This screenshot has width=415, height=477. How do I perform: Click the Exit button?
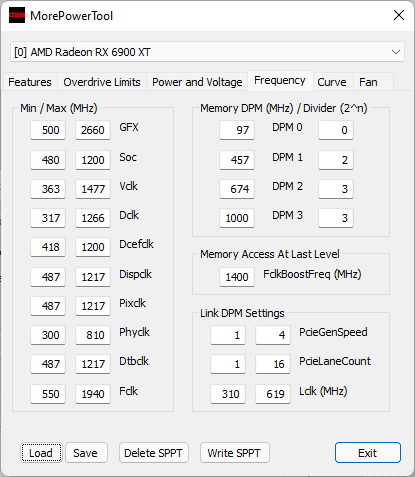point(368,453)
